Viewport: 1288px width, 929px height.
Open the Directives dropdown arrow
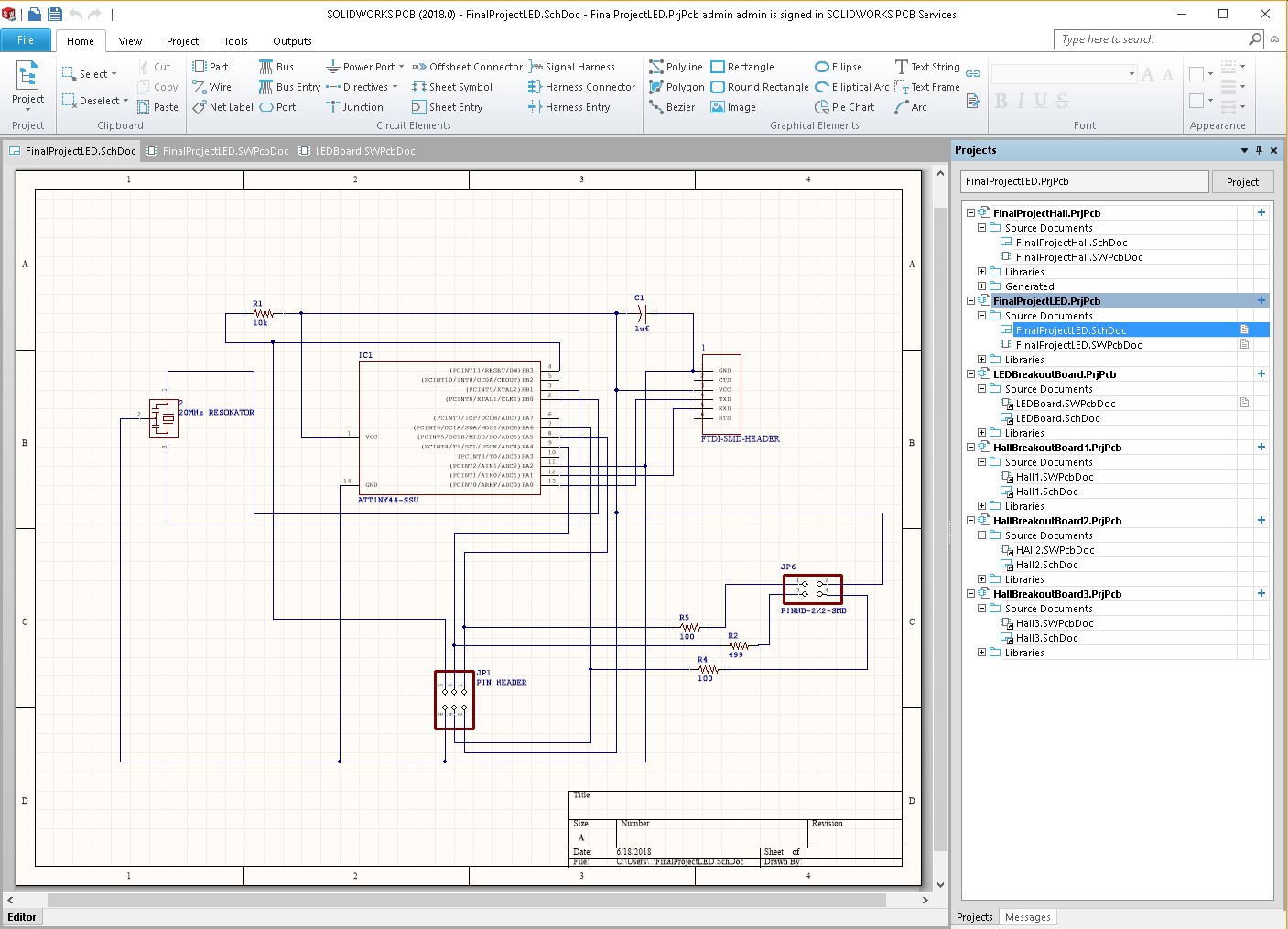coord(395,87)
